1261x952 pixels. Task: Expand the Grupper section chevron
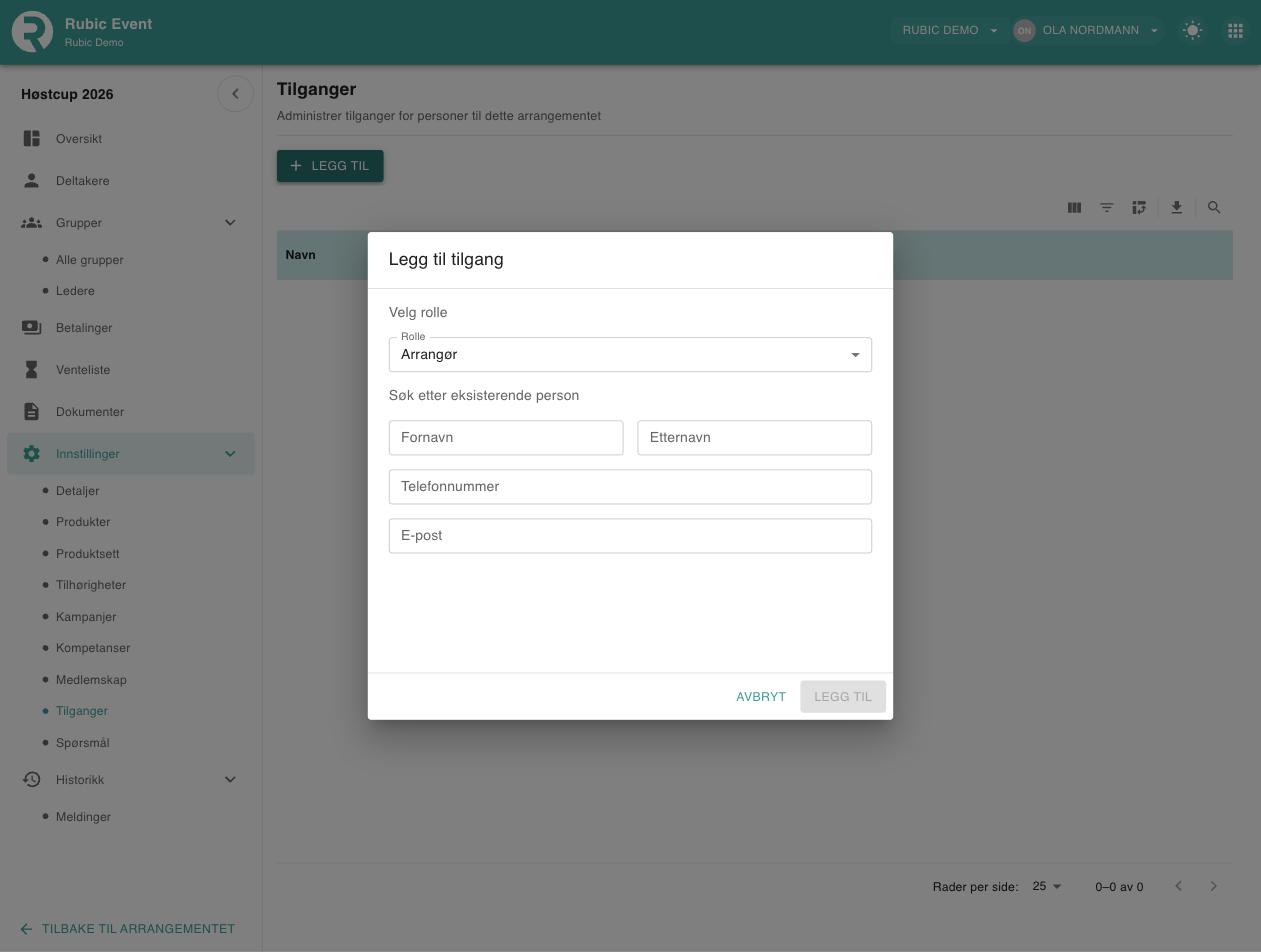(x=230, y=223)
